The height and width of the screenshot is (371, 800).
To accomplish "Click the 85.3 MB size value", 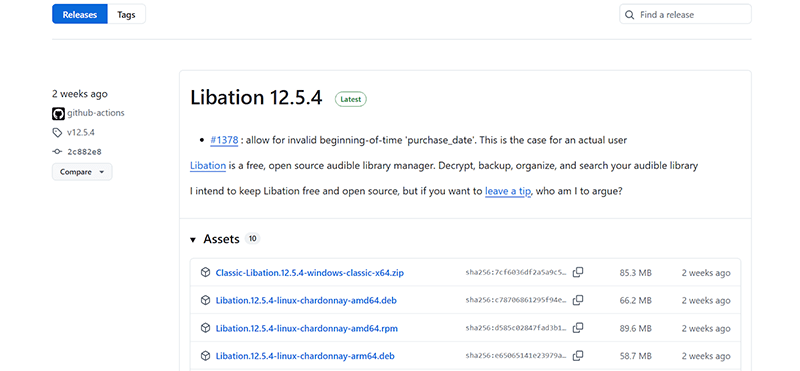I will click(x=635, y=273).
